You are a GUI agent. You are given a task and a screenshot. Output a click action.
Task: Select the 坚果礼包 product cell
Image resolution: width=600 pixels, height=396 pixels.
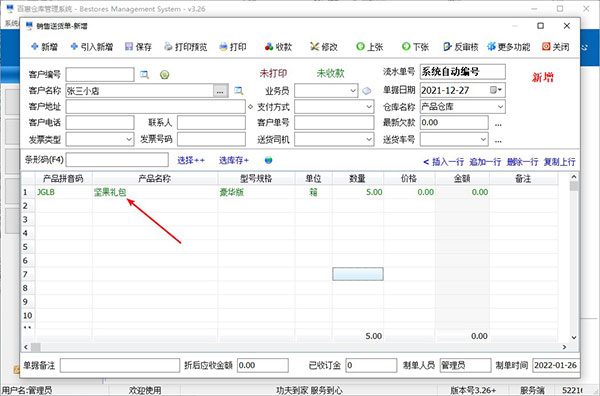[155, 192]
